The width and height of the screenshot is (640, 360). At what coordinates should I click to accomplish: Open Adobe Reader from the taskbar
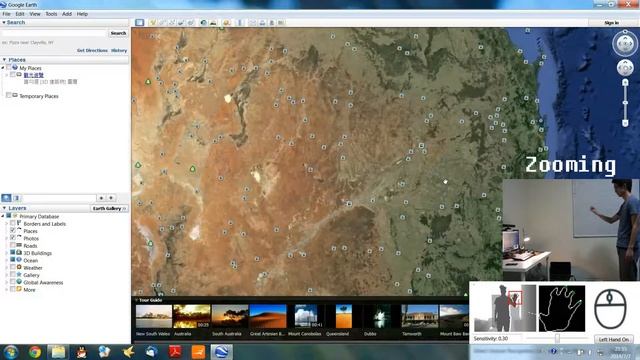(175, 352)
